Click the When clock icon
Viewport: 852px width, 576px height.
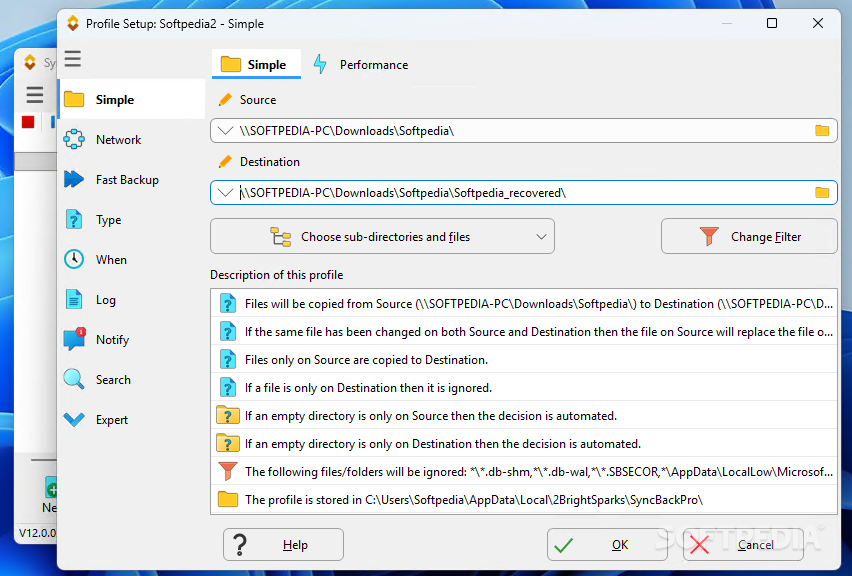[x=74, y=259]
